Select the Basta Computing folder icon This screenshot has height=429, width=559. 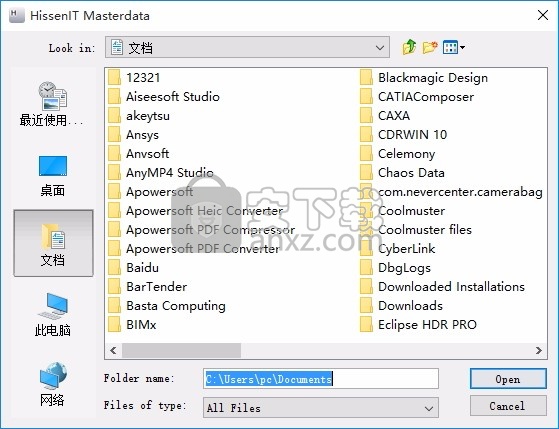pos(114,306)
